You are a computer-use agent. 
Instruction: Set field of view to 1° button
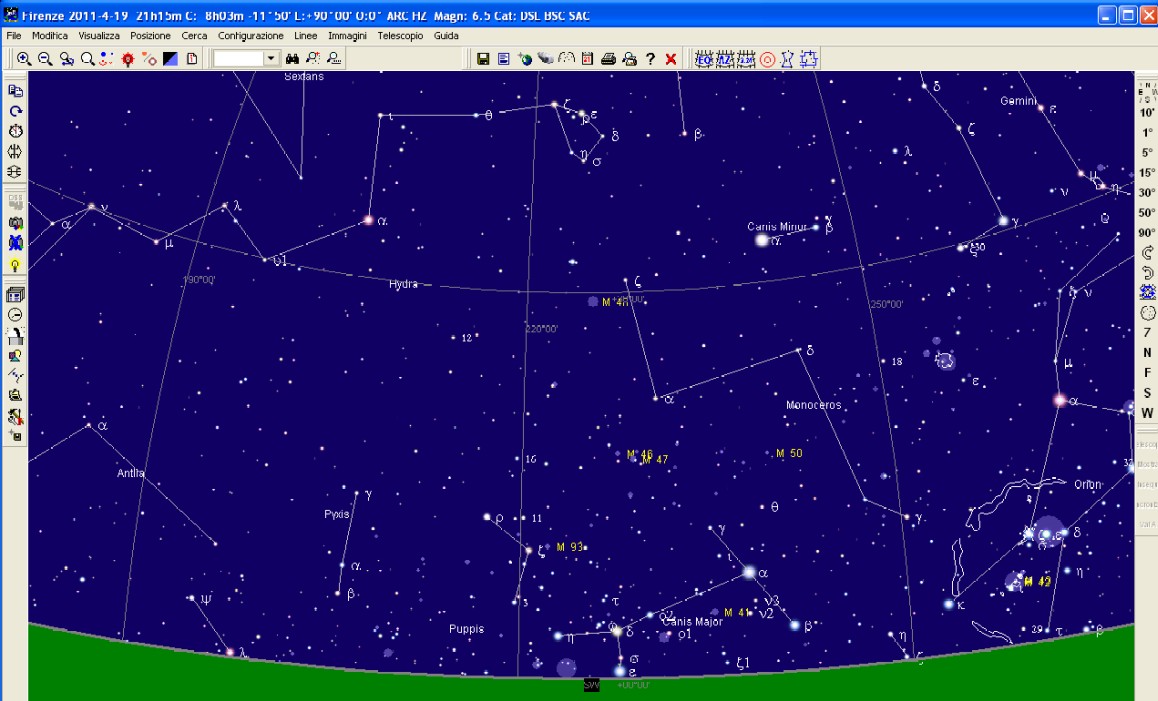click(x=1147, y=133)
